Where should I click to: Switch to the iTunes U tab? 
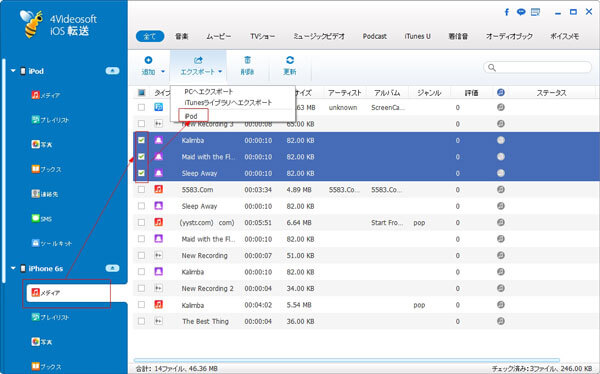pos(417,36)
